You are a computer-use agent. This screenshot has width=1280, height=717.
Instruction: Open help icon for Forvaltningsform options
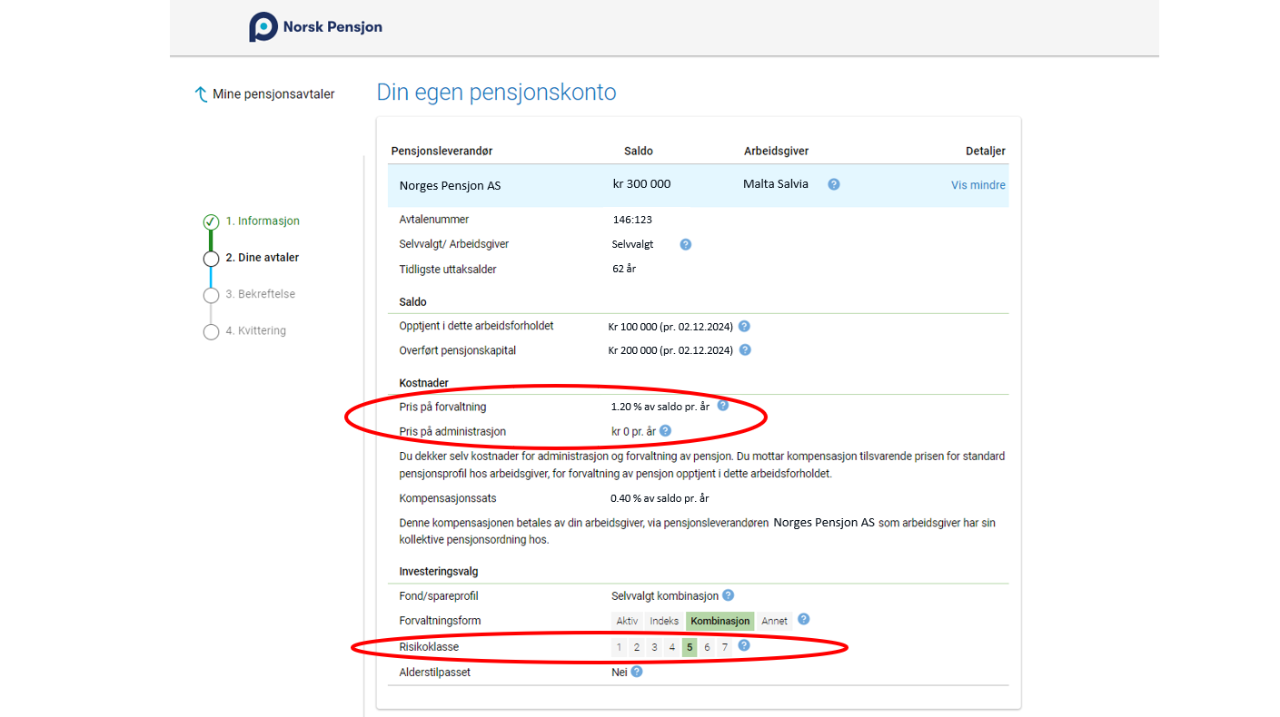pos(803,620)
